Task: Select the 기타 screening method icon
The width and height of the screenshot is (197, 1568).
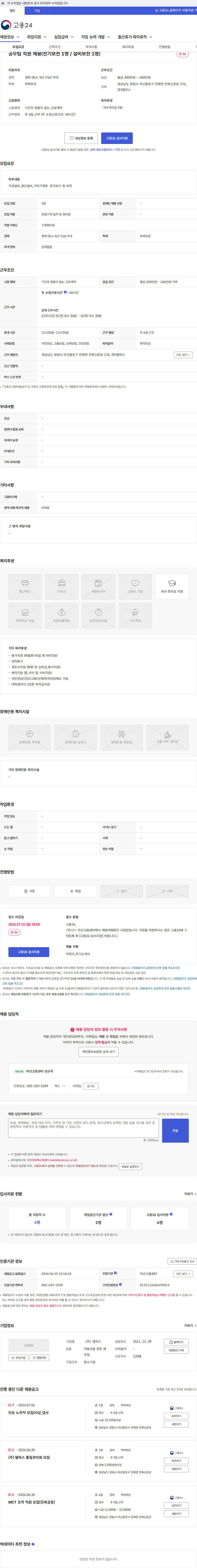Action: (167, 891)
